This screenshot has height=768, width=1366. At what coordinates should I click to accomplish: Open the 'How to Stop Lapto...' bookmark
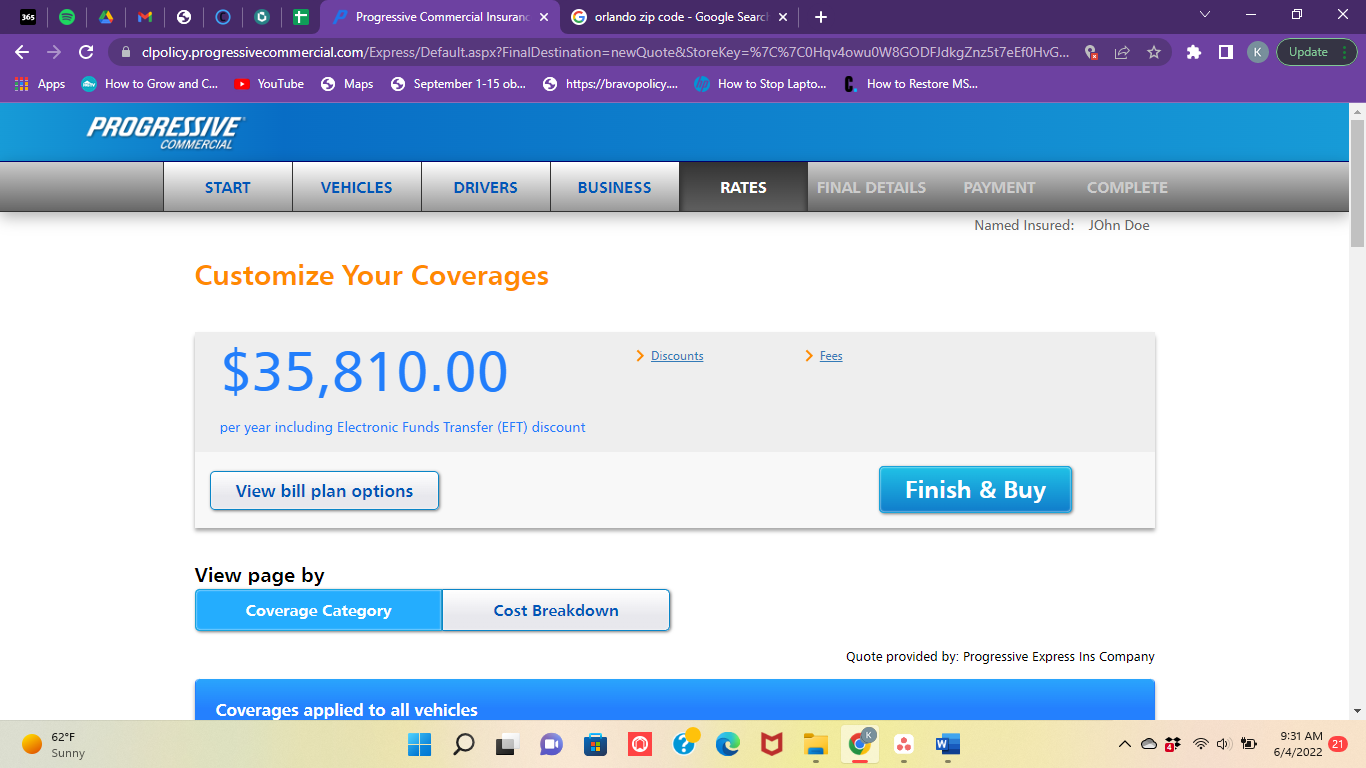pos(760,84)
